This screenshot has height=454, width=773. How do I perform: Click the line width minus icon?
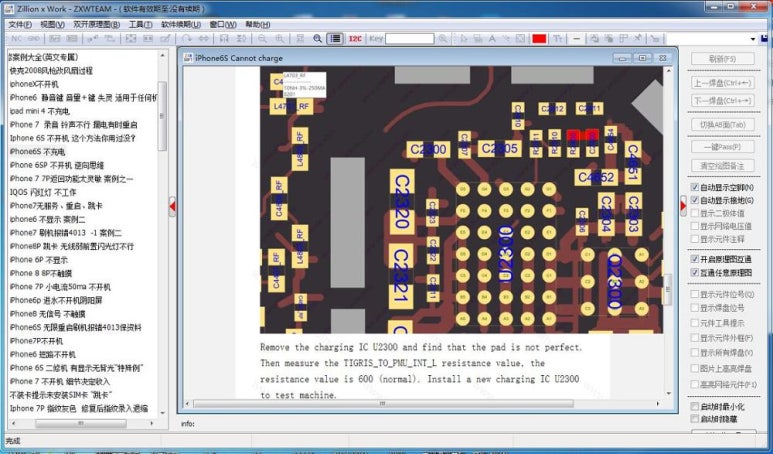[576, 38]
